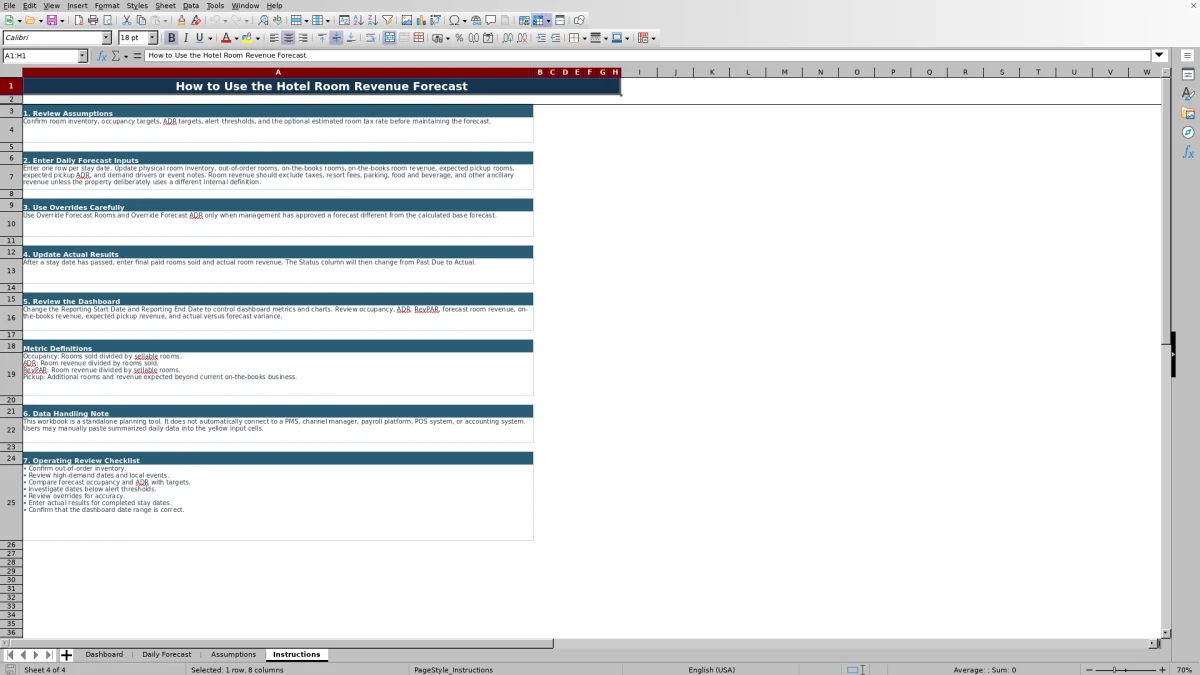This screenshot has width=1200, height=675.
Task: Format cells as percent
Action: tap(459, 38)
